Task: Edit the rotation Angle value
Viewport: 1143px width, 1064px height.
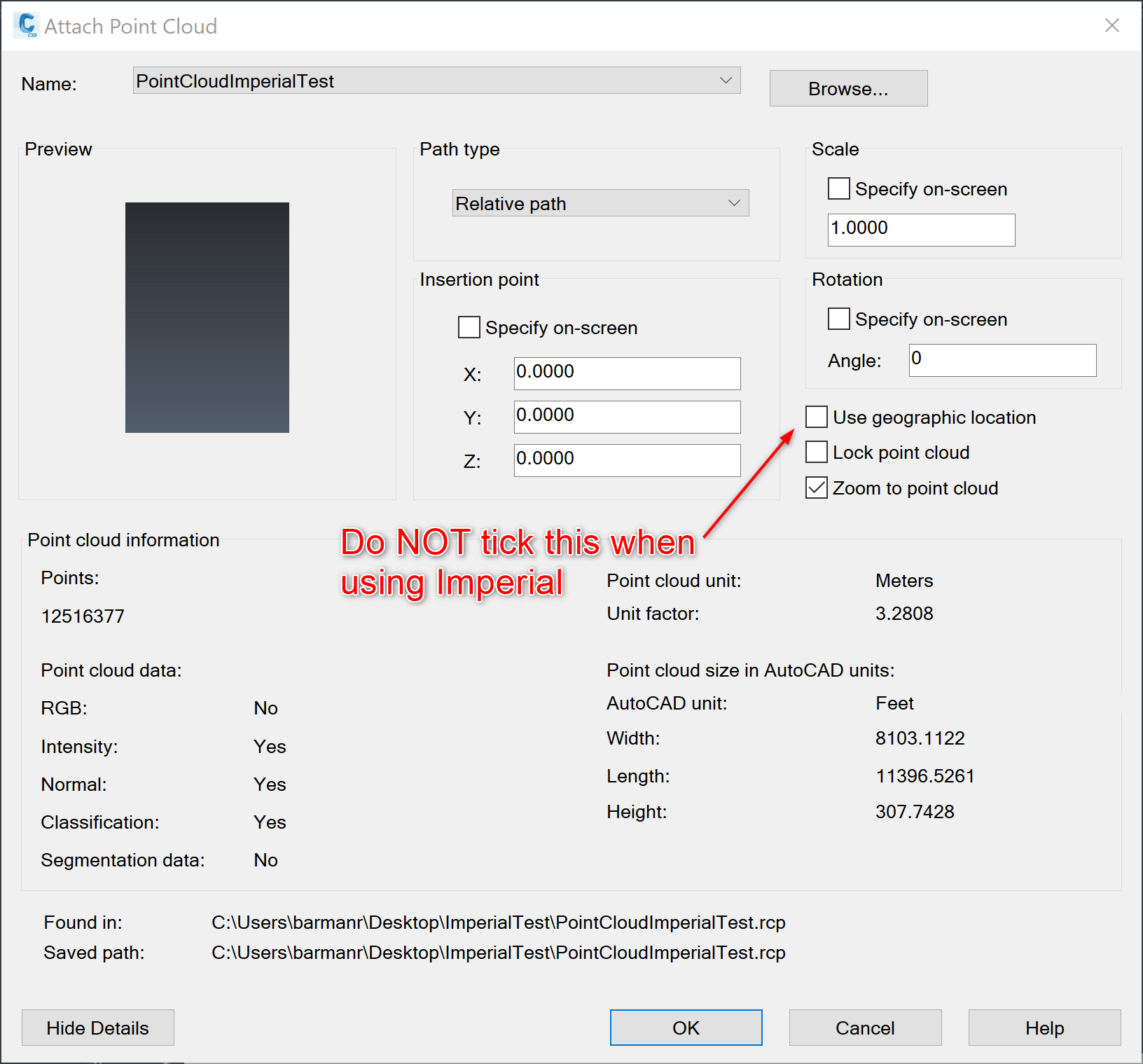Action: 1002,359
